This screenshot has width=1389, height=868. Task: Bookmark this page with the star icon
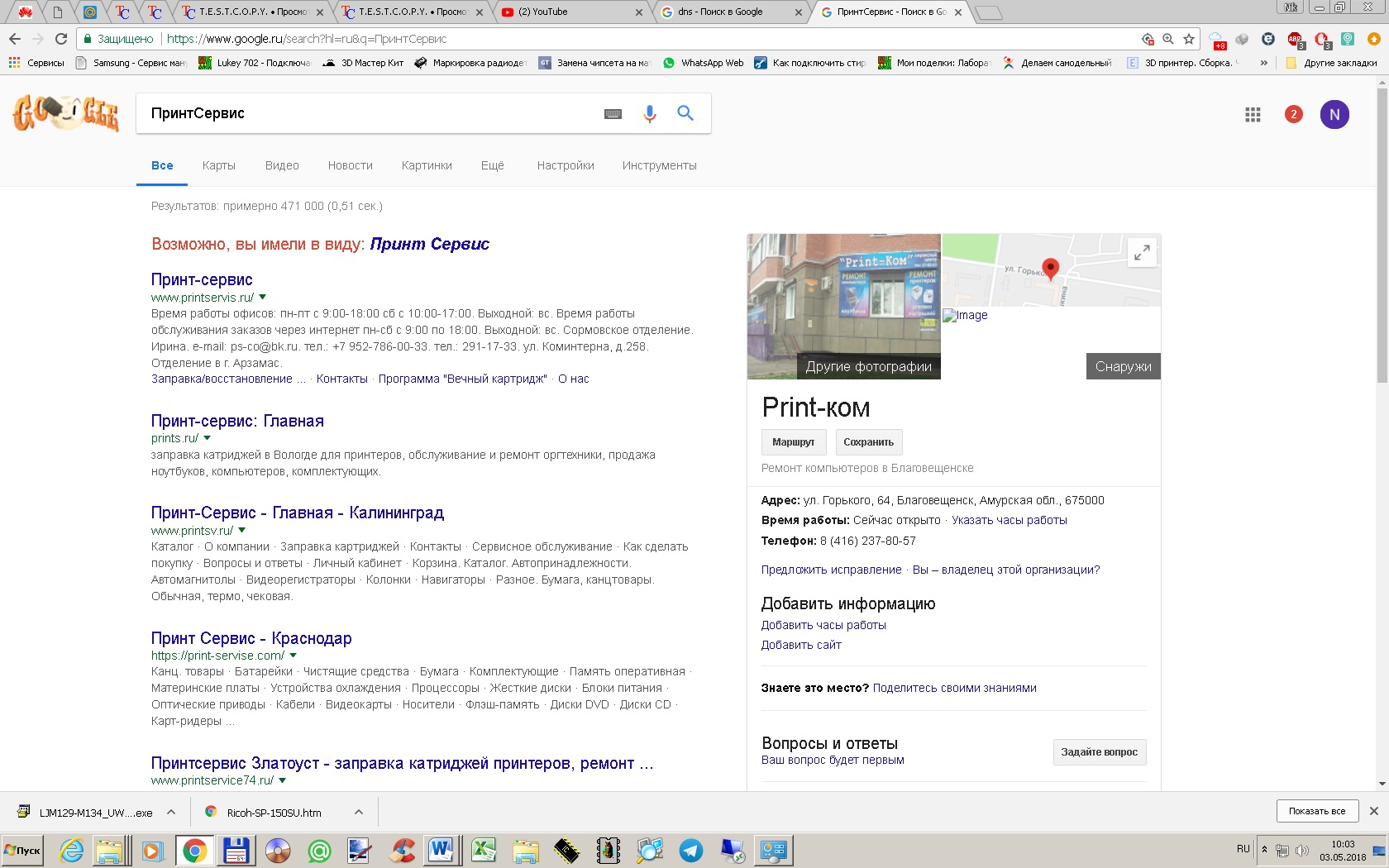tap(1189, 39)
